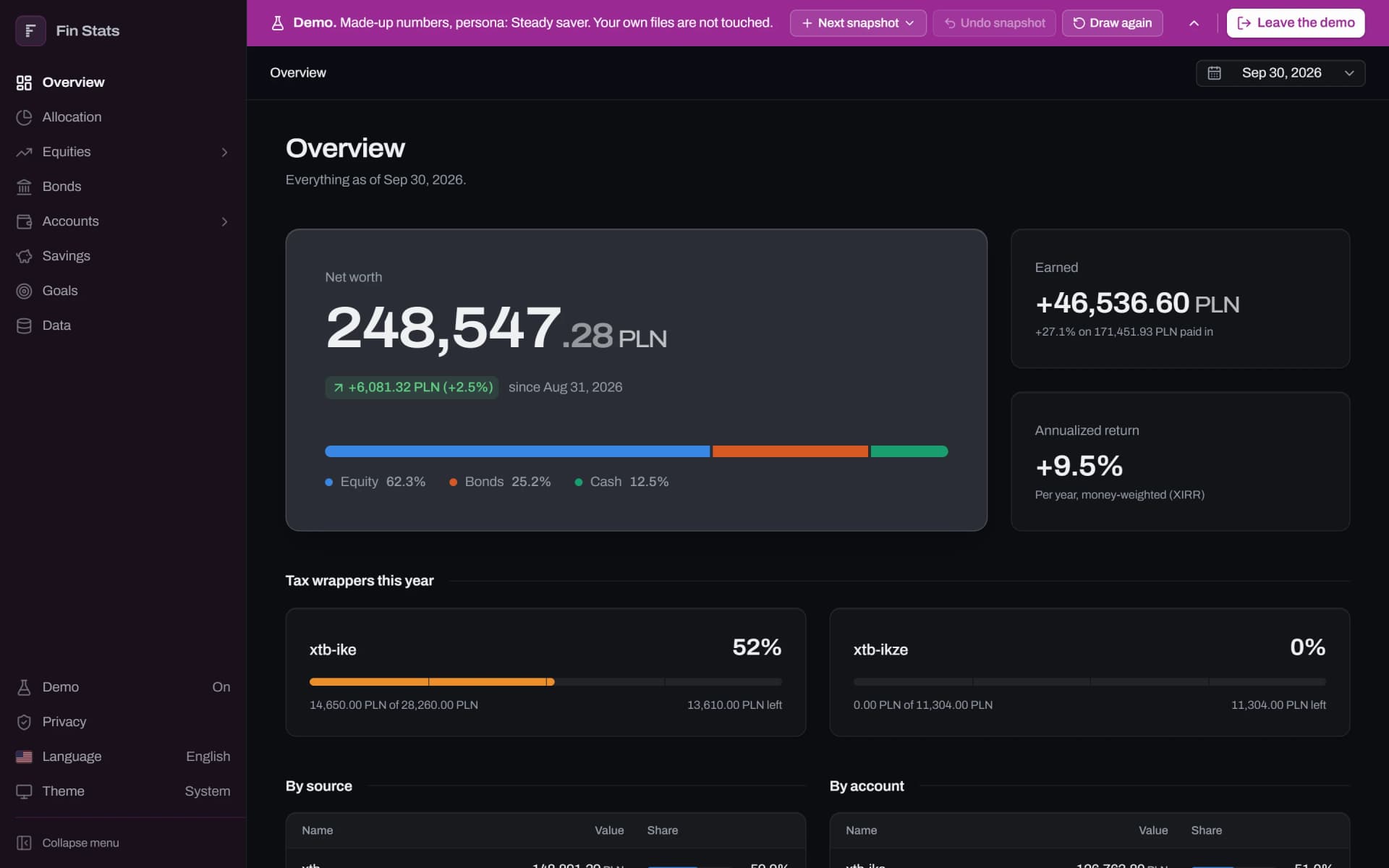Expand the Equities submenu chevron

click(224, 152)
